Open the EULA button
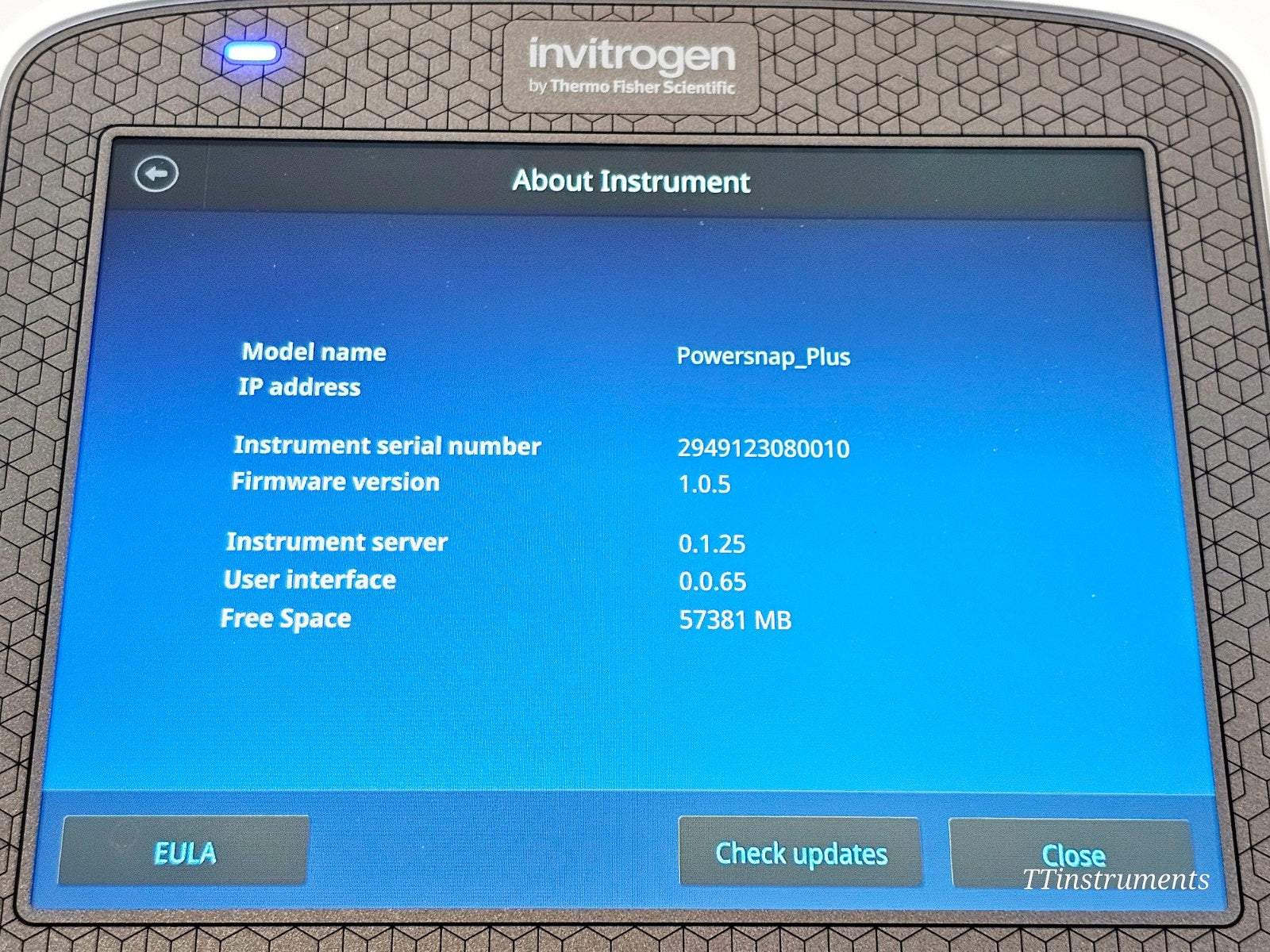1270x952 pixels. pyautogui.click(x=183, y=852)
